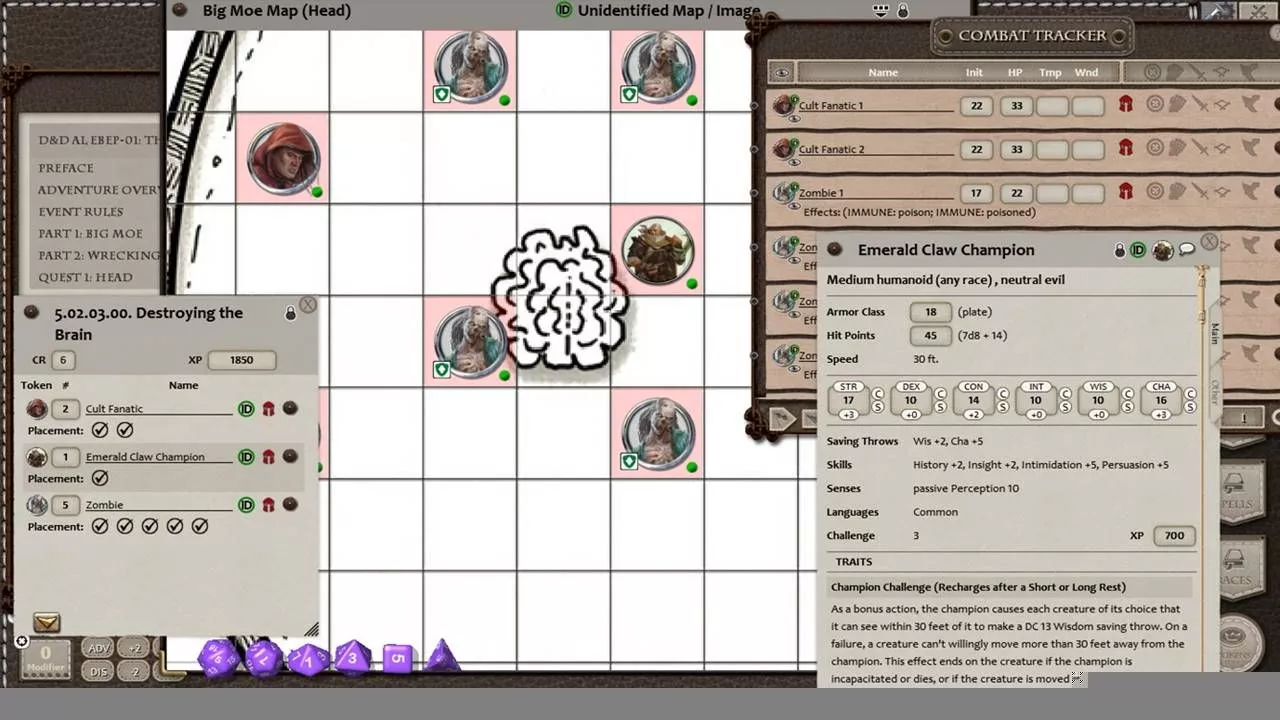Click the speech bubble icon on Champion sheet
This screenshot has width=1280, height=720.
(1187, 250)
